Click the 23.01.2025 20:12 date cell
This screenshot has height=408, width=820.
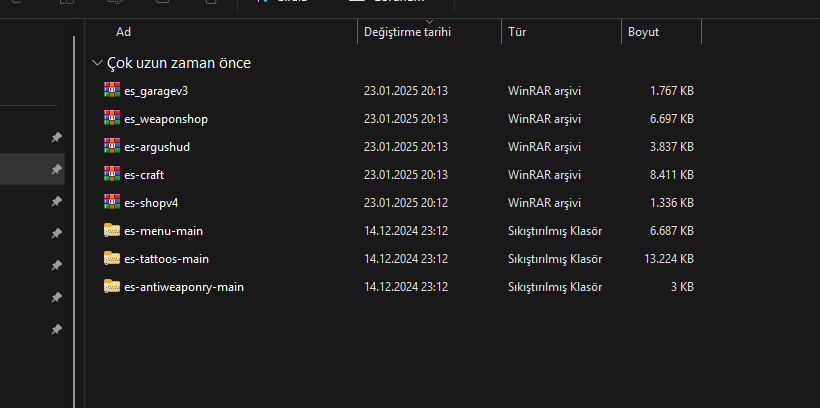pos(406,203)
